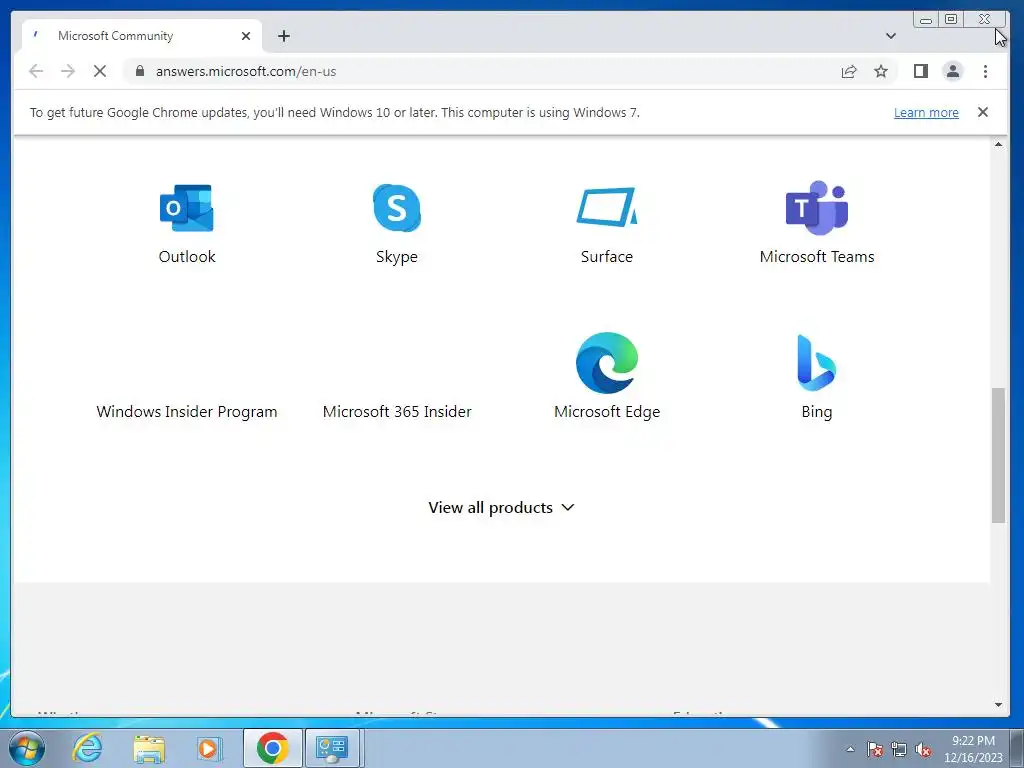Open the Outlook product icon
This screenshot has height=768, width=1024.
coord(187,208)
